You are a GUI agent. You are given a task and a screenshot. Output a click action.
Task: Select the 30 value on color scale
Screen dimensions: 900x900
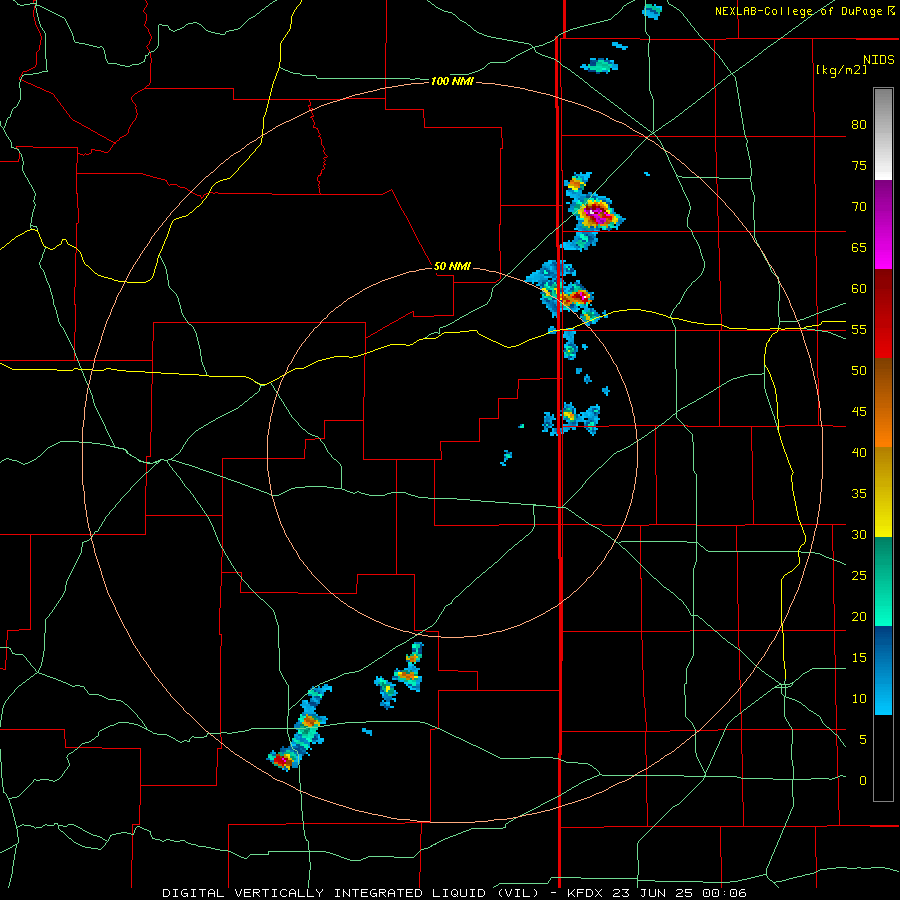coord(859,534)
